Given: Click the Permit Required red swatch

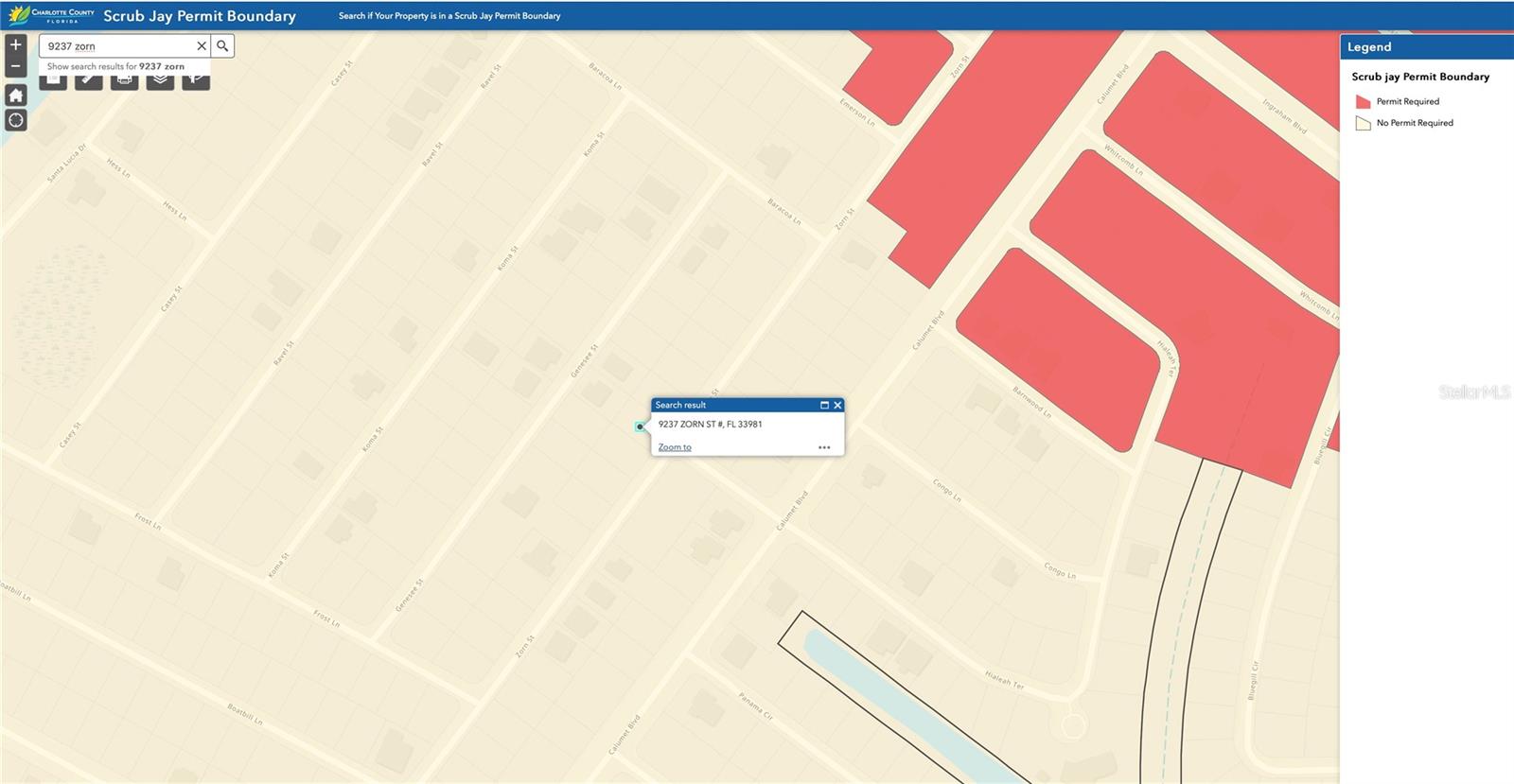Looking at the screenshot, I should pos(1363,101).
